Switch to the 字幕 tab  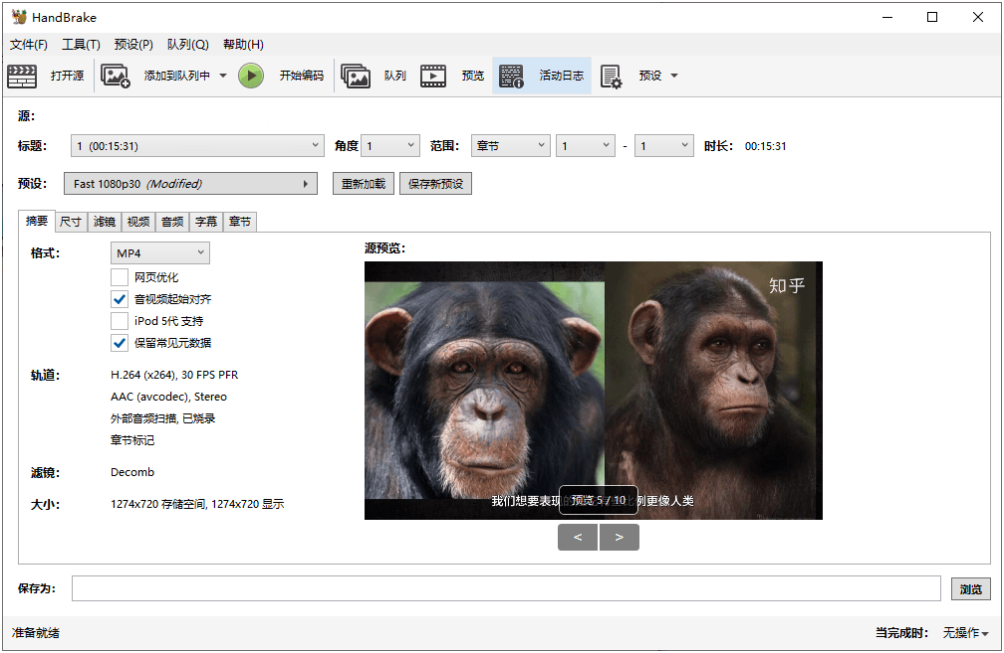click(x=206, y=222)
